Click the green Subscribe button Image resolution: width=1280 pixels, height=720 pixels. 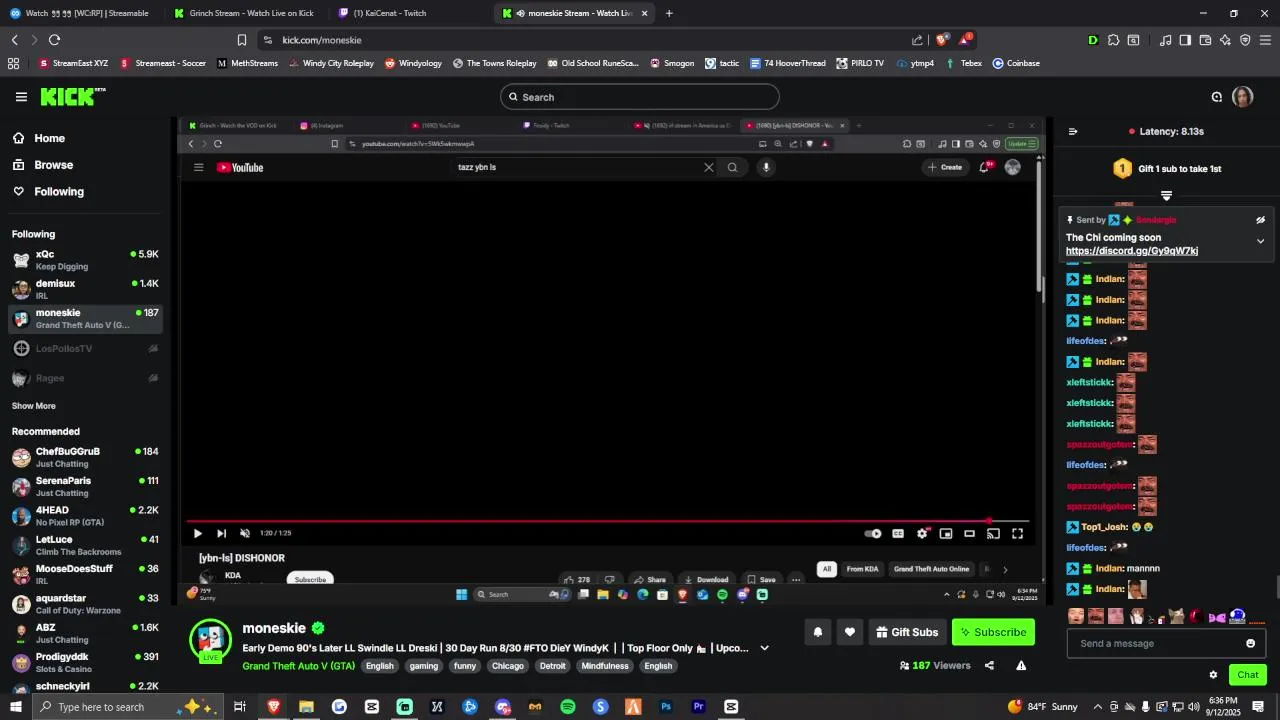(x=993, y=632)
